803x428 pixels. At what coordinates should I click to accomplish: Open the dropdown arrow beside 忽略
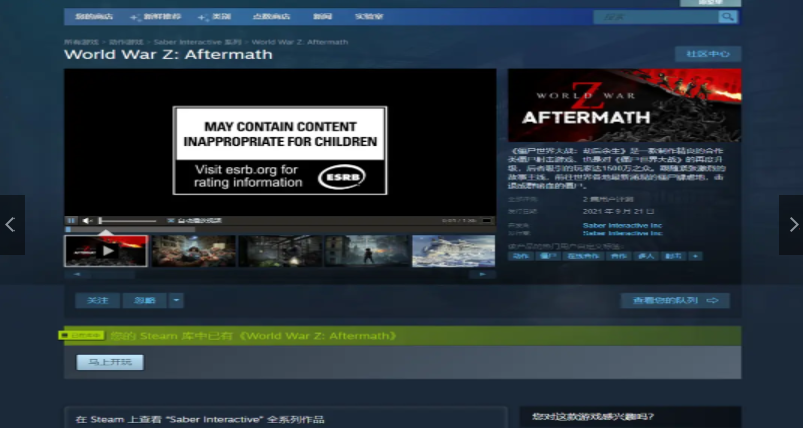[x=176, y=301]
